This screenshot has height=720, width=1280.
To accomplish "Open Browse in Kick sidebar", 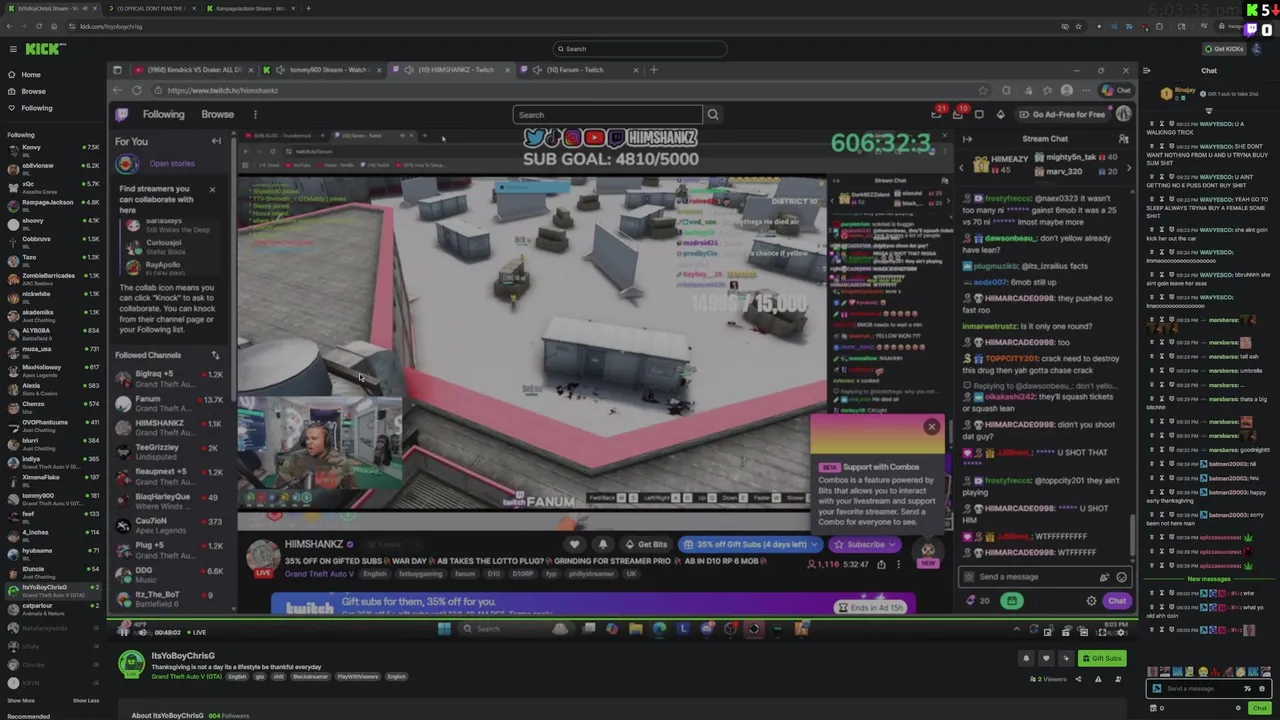I will tap(33, 91).
